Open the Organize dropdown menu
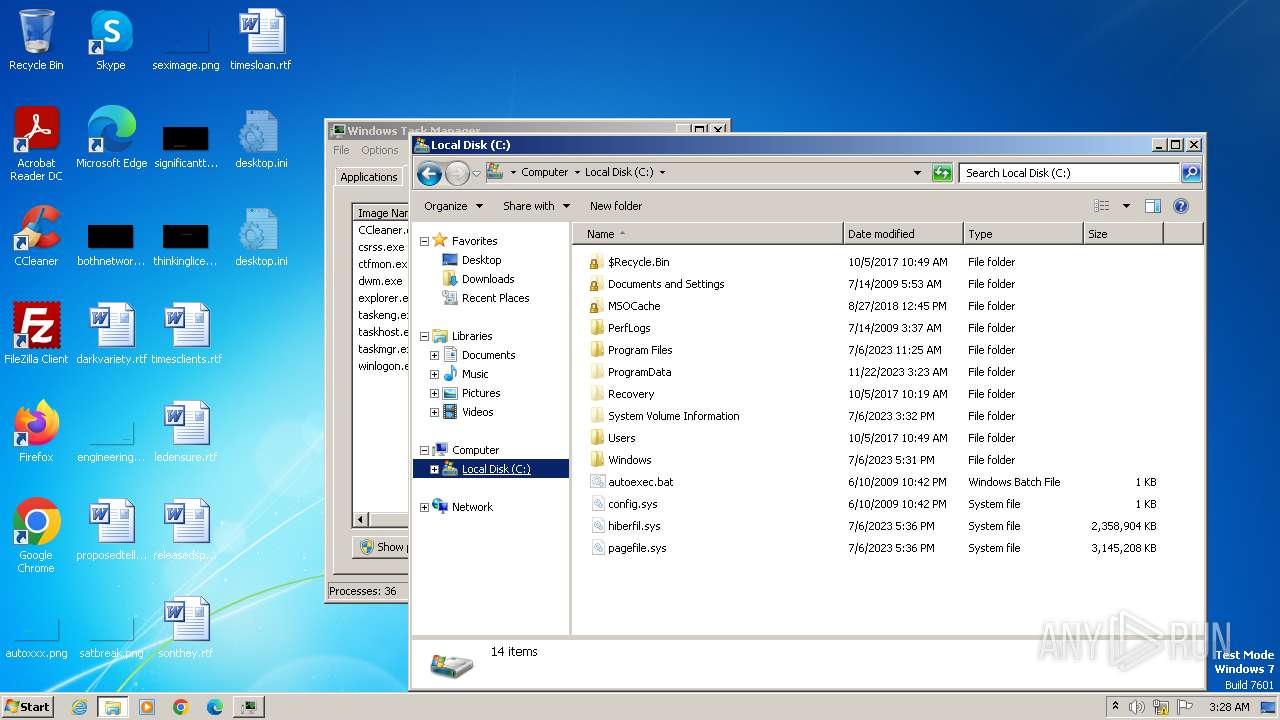The height and width of the screenshot is (720, 1280). tap(453, 206)
